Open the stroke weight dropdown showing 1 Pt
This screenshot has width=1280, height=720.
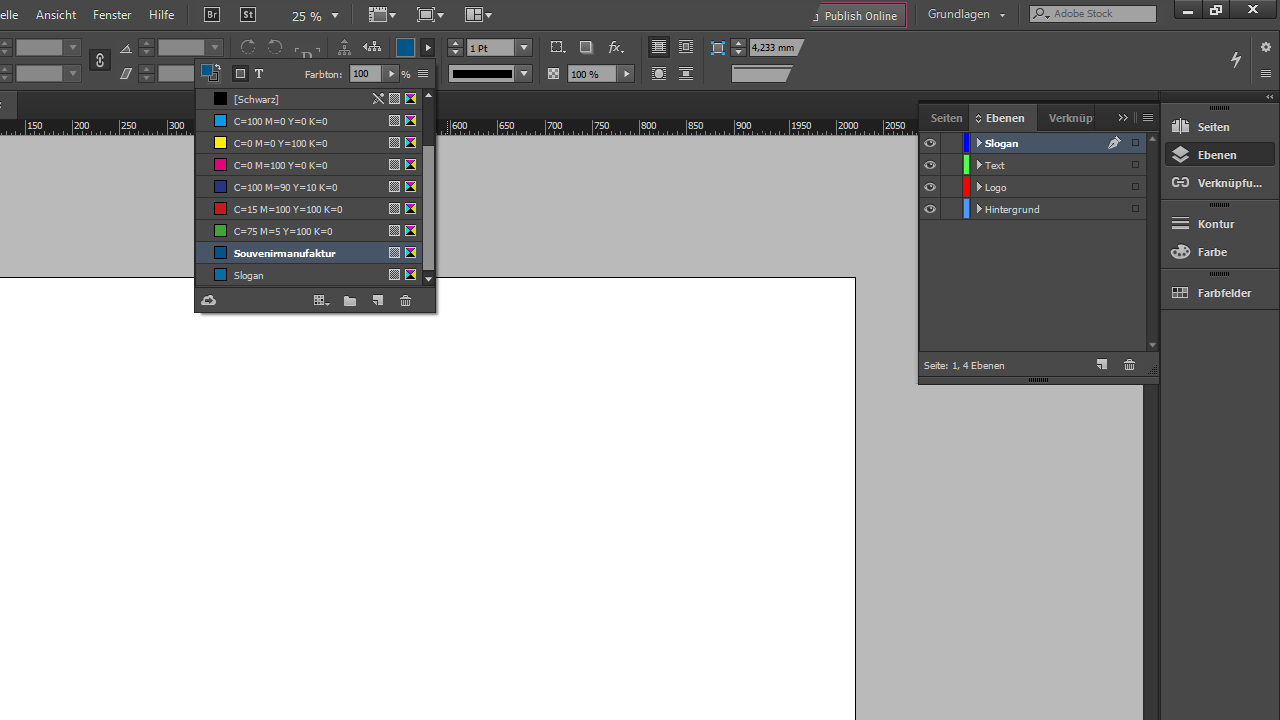523,47
